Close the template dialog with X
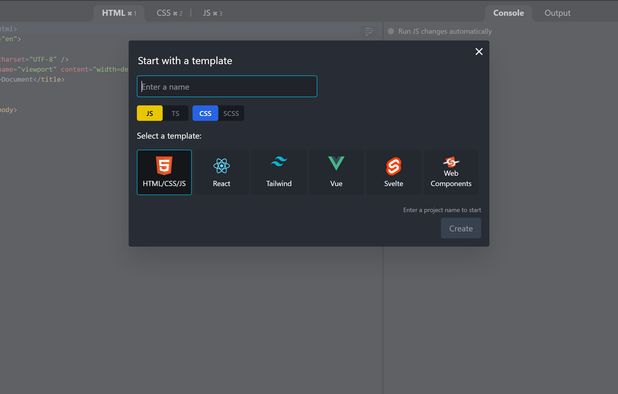The height and width of the screenshot is (394, 618). [479, 52]
